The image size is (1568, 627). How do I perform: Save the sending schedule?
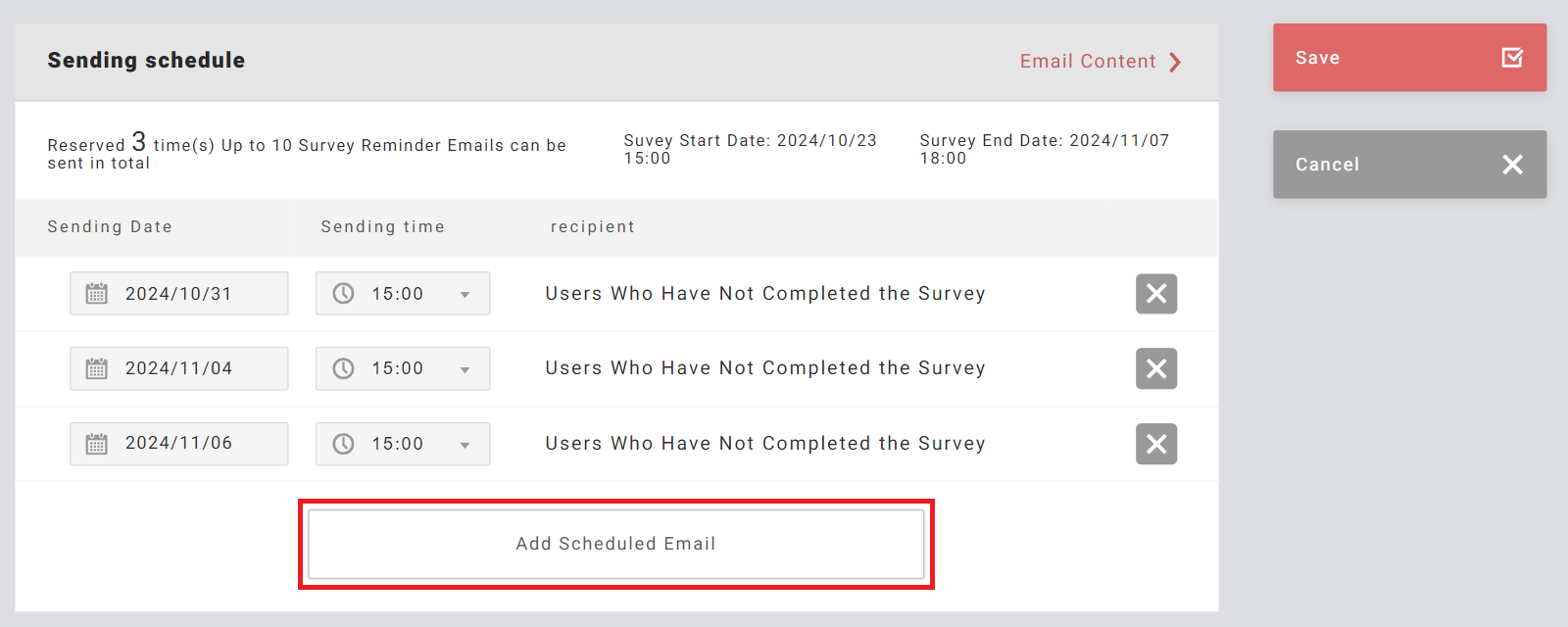[x=1409, y=58]
